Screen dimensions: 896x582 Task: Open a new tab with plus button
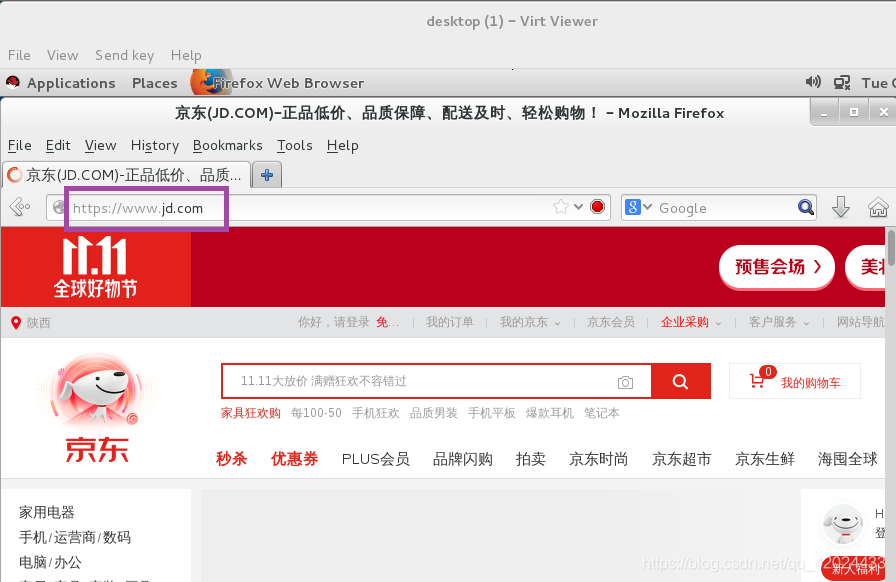click(x=267, y=175)
